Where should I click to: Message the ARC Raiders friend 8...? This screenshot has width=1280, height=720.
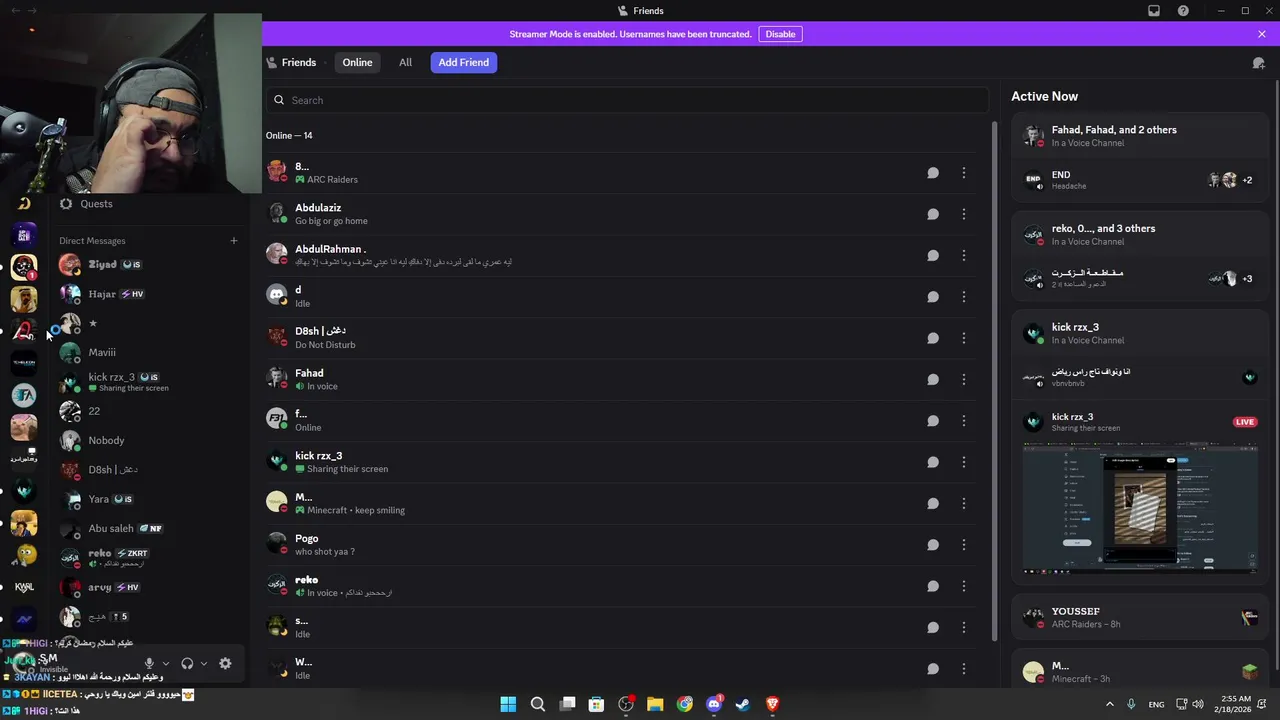point(933,173)
